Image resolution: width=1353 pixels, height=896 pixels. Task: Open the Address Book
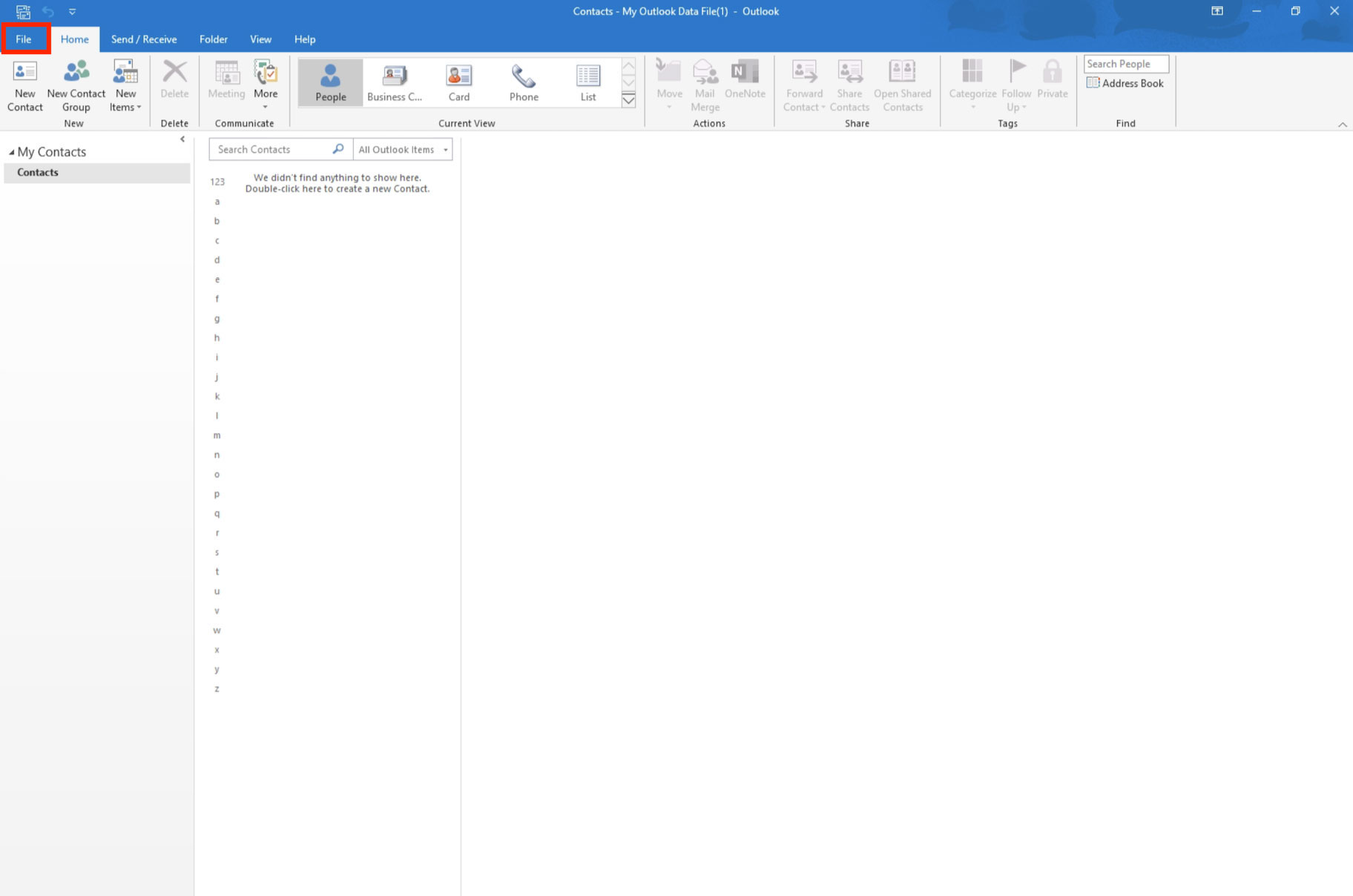(x=1125, y=83)
